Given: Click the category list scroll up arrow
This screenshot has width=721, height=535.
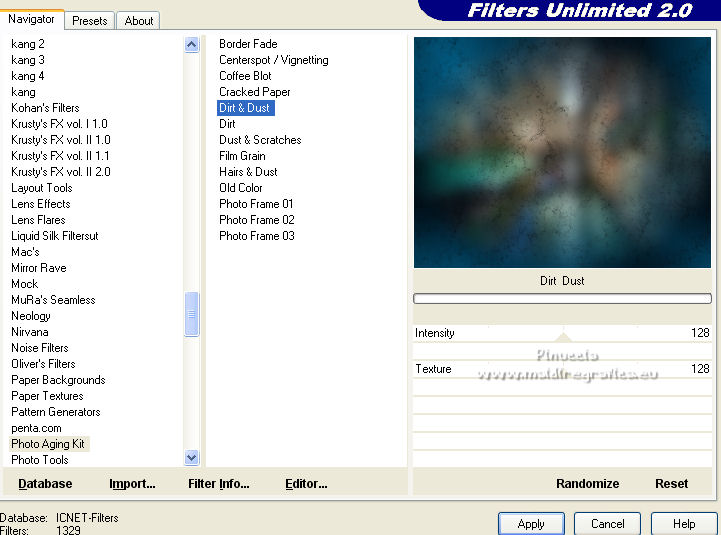Looking at the screenshot, I should pos(191,45).
